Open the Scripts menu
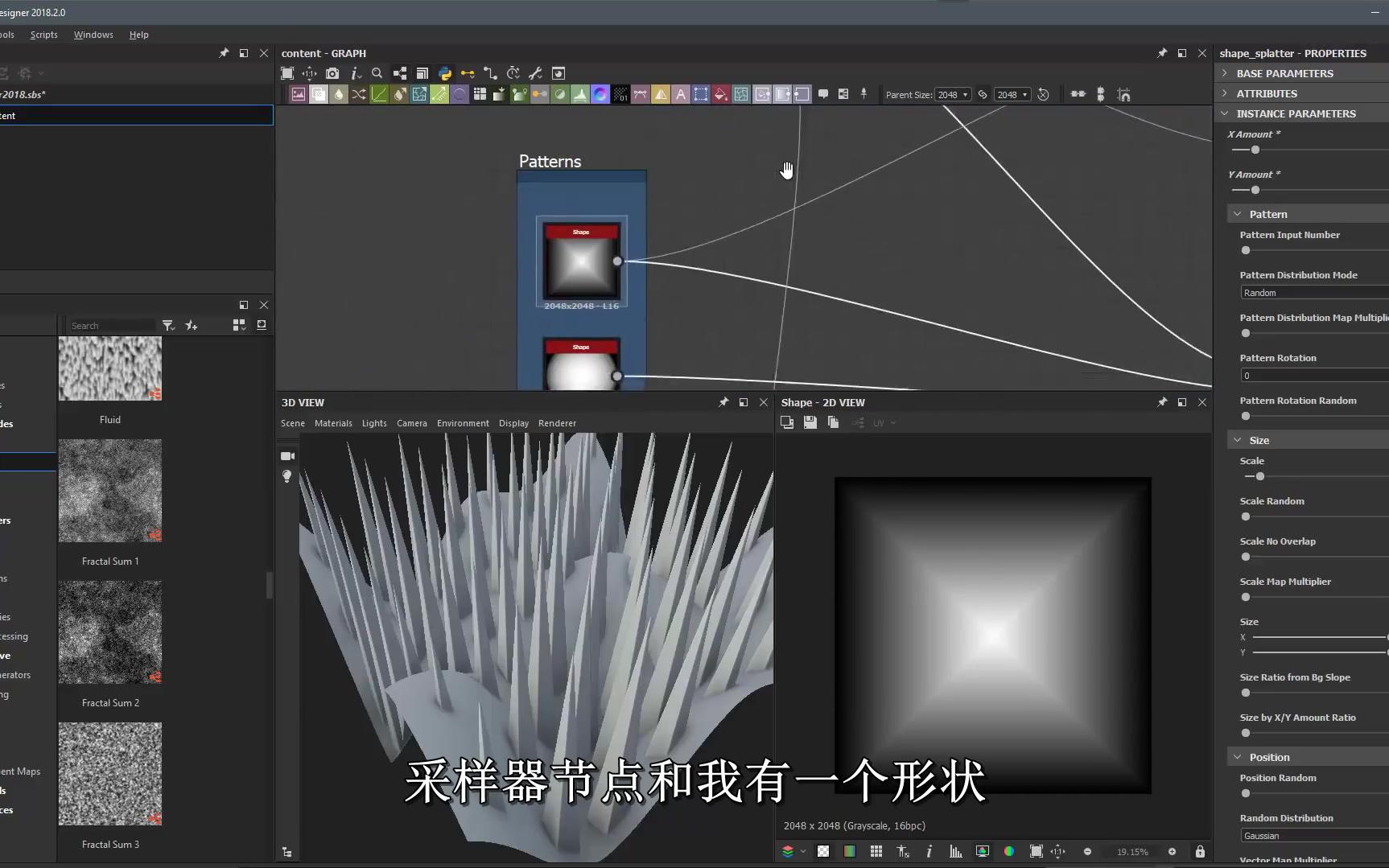 (x=43, y=35)
